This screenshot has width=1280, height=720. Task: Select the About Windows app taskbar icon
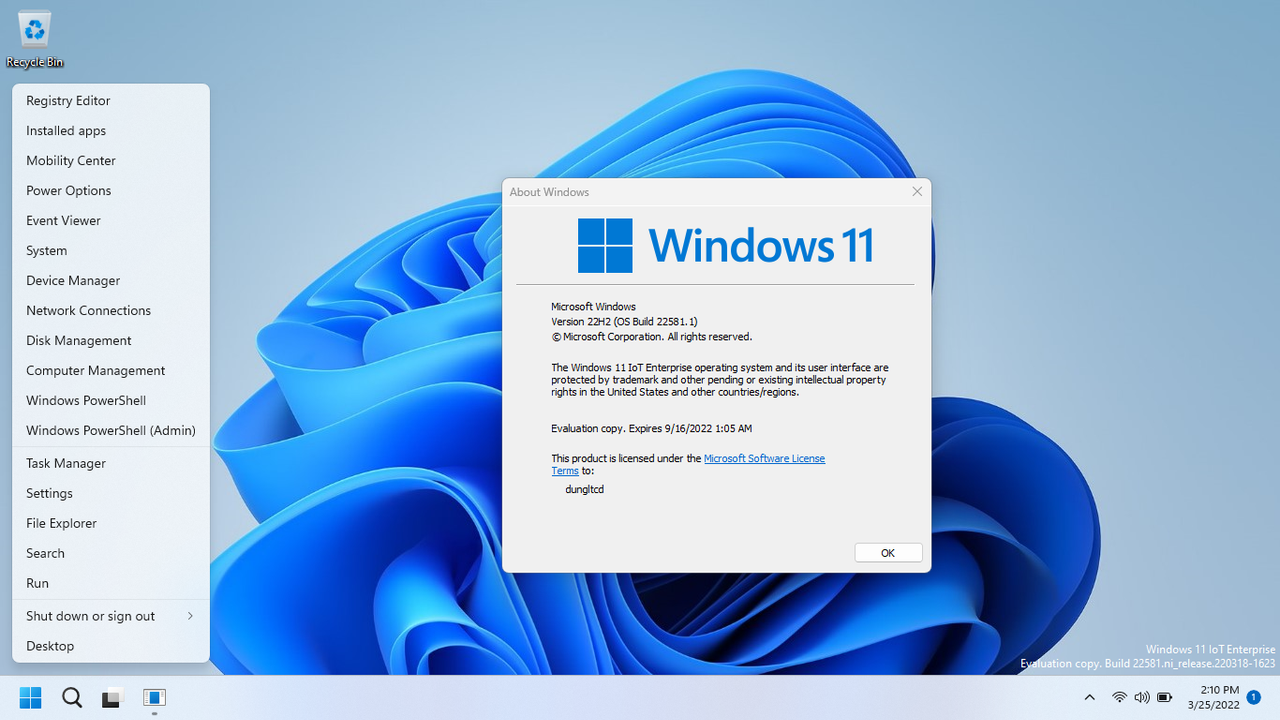point(154,697)
